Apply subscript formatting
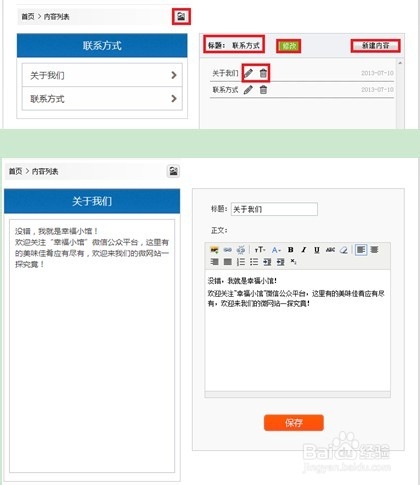 coord(293,261)
